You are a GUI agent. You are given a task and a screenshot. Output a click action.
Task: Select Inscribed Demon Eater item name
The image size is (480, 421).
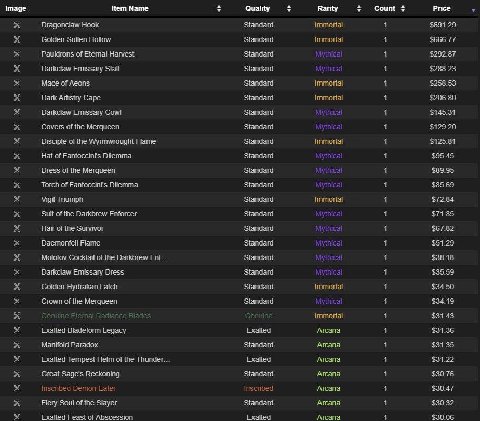click(79, 388)
